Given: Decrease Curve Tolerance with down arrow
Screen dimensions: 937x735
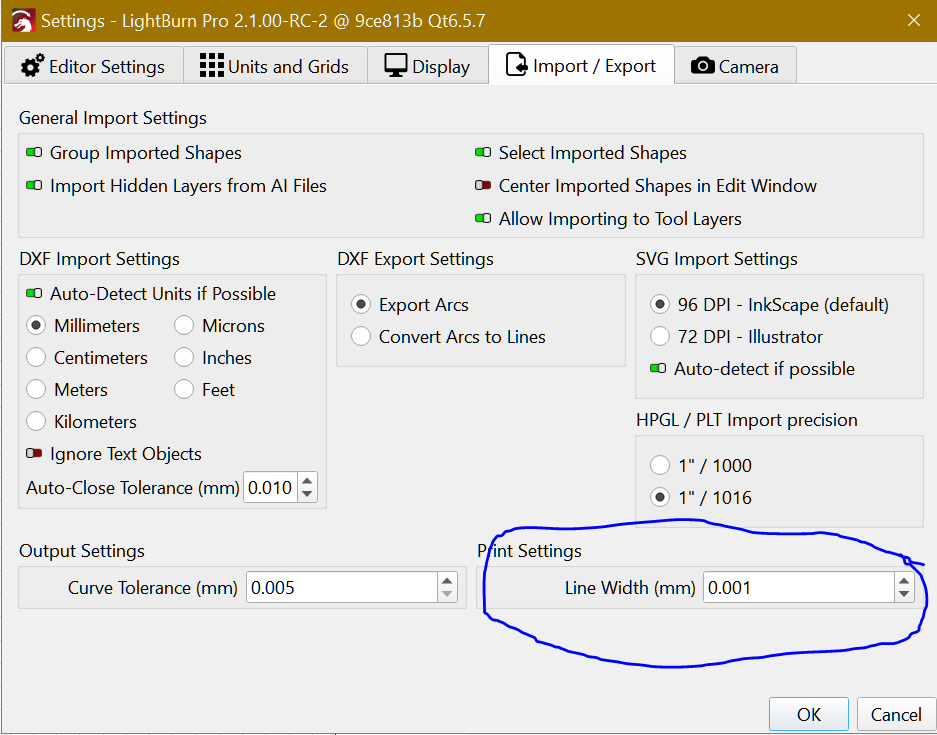Looking at the screenshot, I should click(447, 594).
